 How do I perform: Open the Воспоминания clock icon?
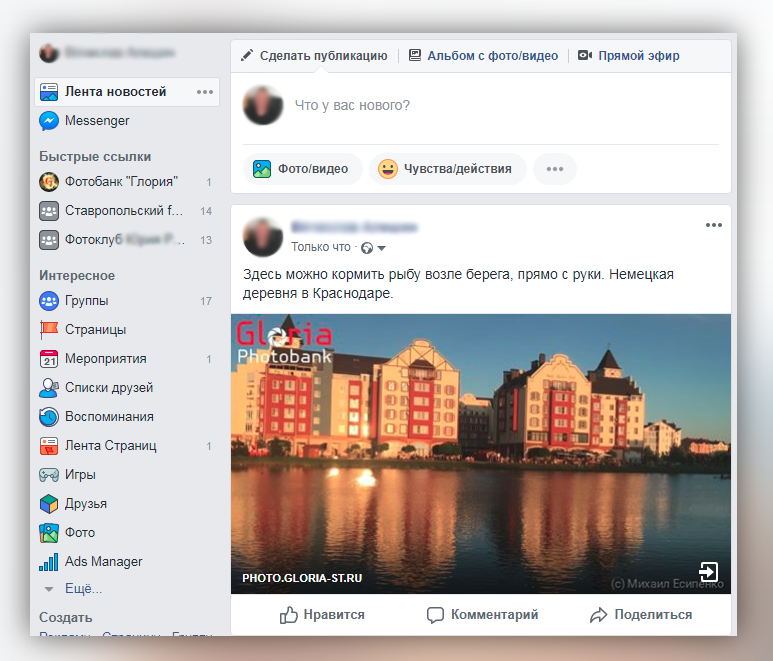[x=49, y=417]
